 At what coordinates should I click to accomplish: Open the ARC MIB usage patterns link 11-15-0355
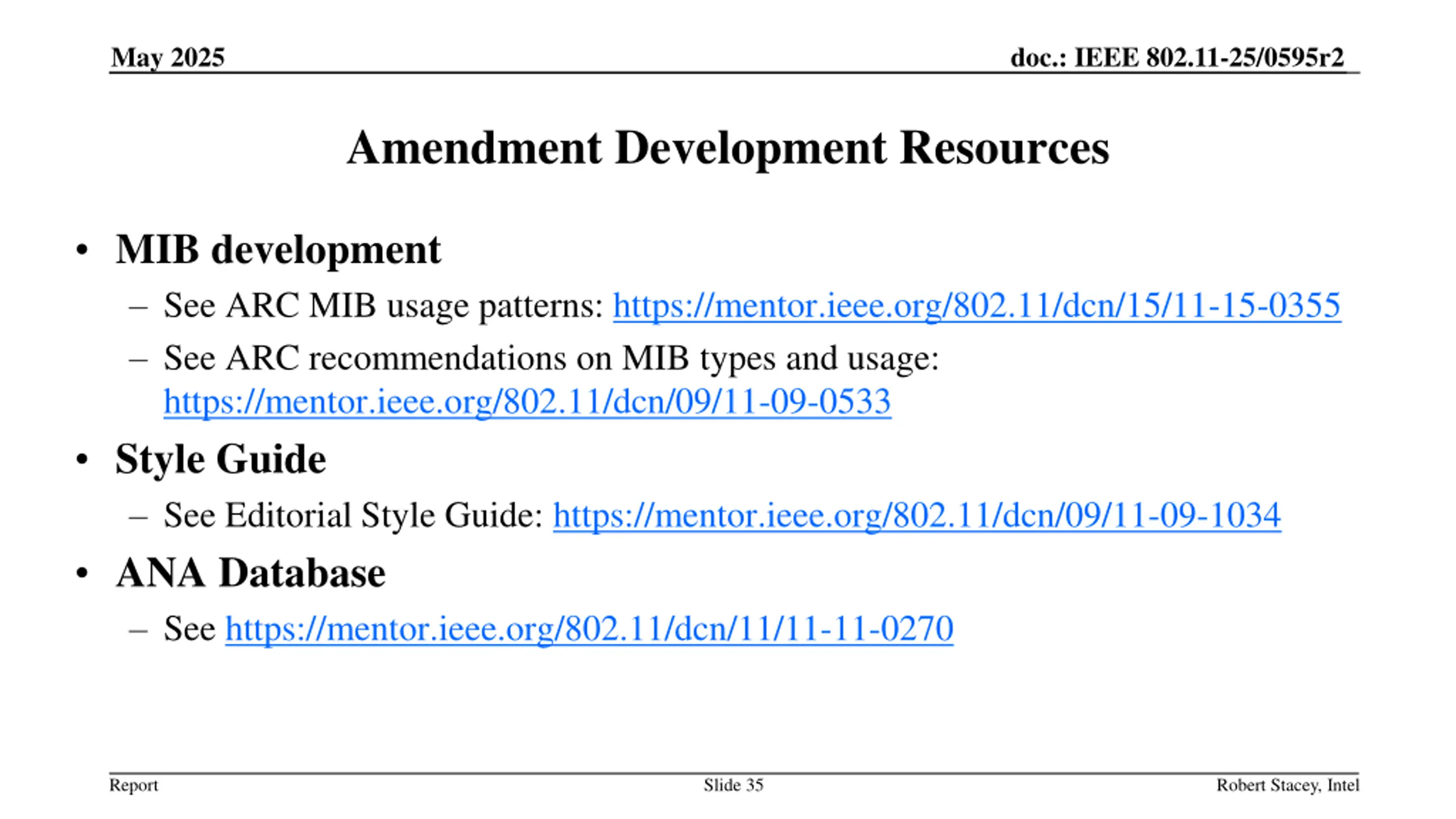click(x=976, y=306)
